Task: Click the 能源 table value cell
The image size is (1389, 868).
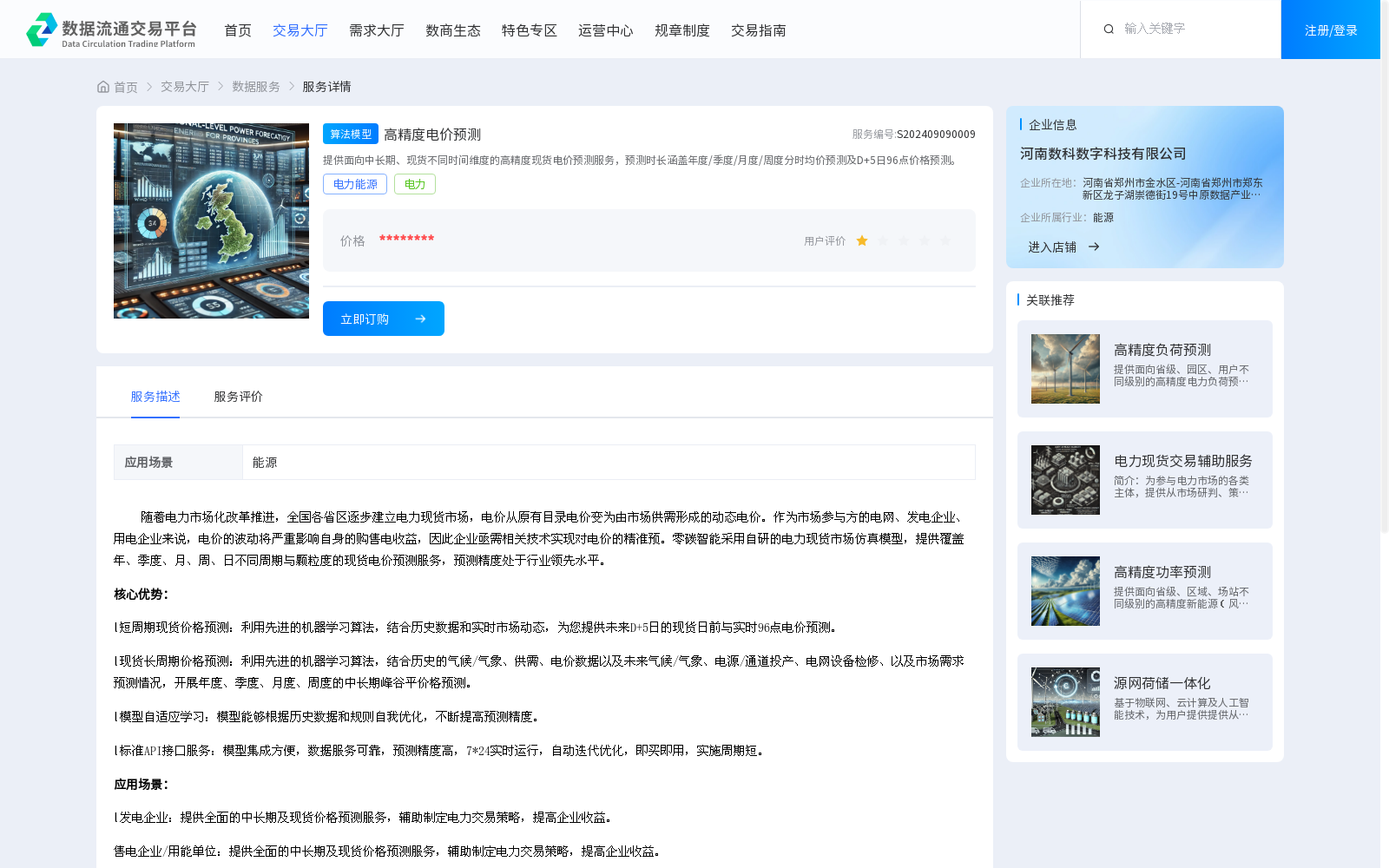Action: (609, 463)
